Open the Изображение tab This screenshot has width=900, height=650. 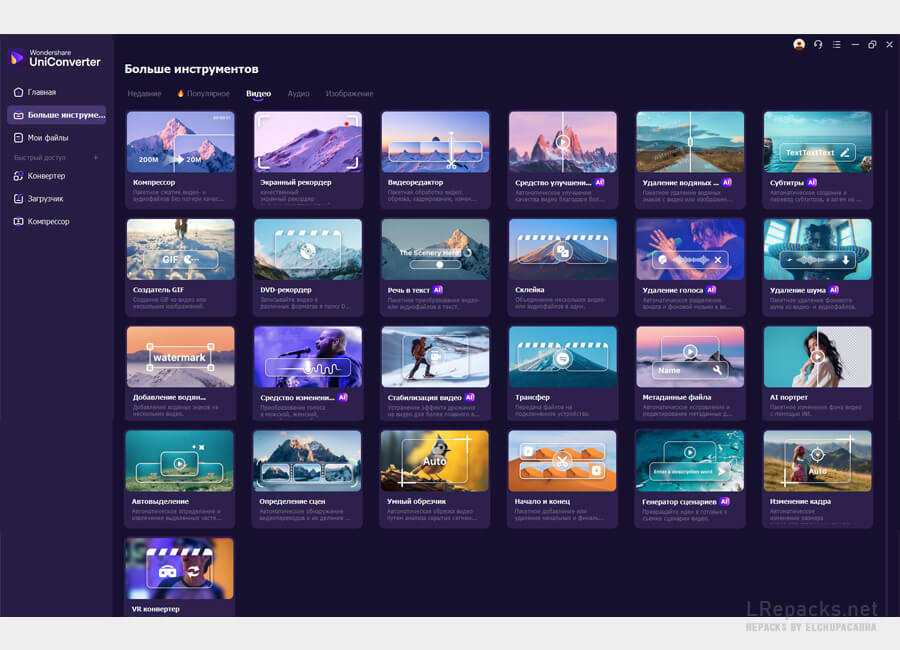pos(349,94)
